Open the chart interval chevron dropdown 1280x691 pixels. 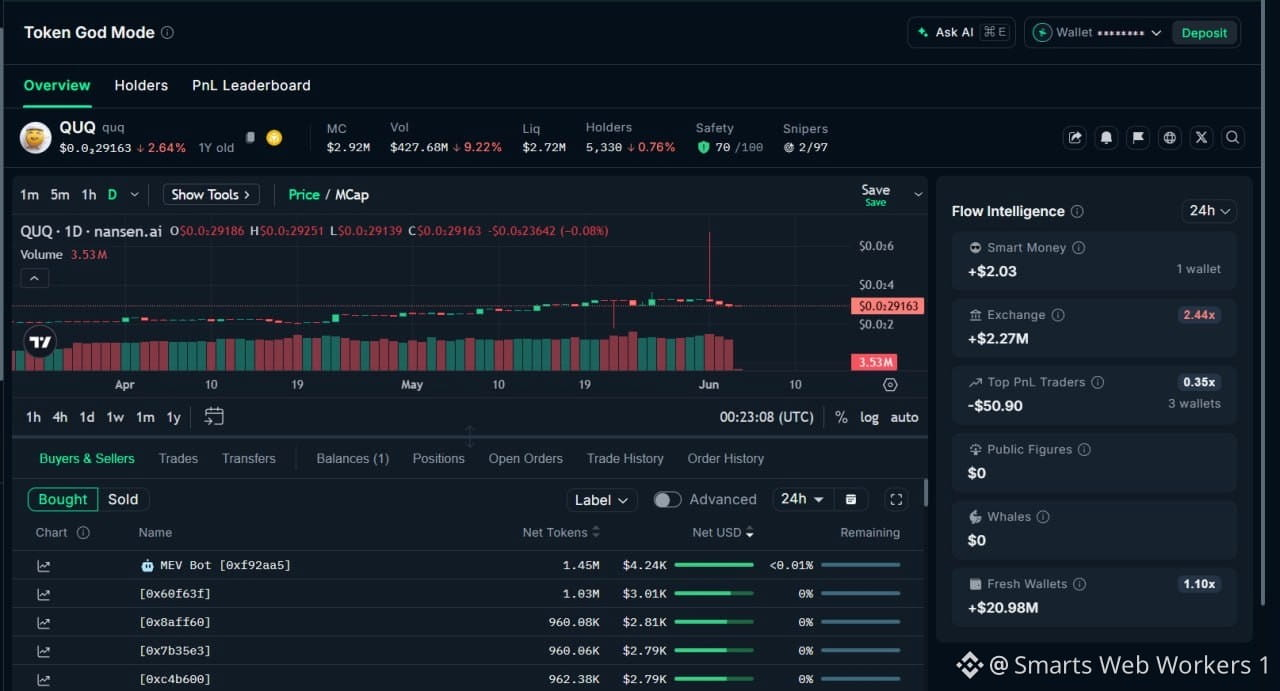pyautogui.click(x=135, y=194)
